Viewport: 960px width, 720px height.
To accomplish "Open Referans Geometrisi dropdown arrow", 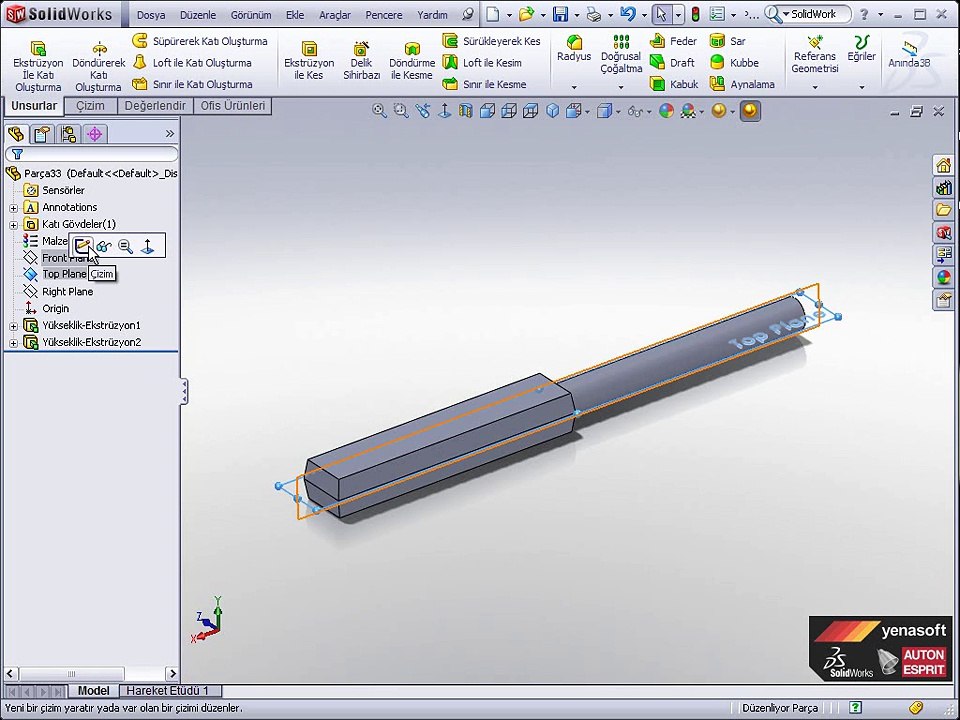I will point(815,88).
